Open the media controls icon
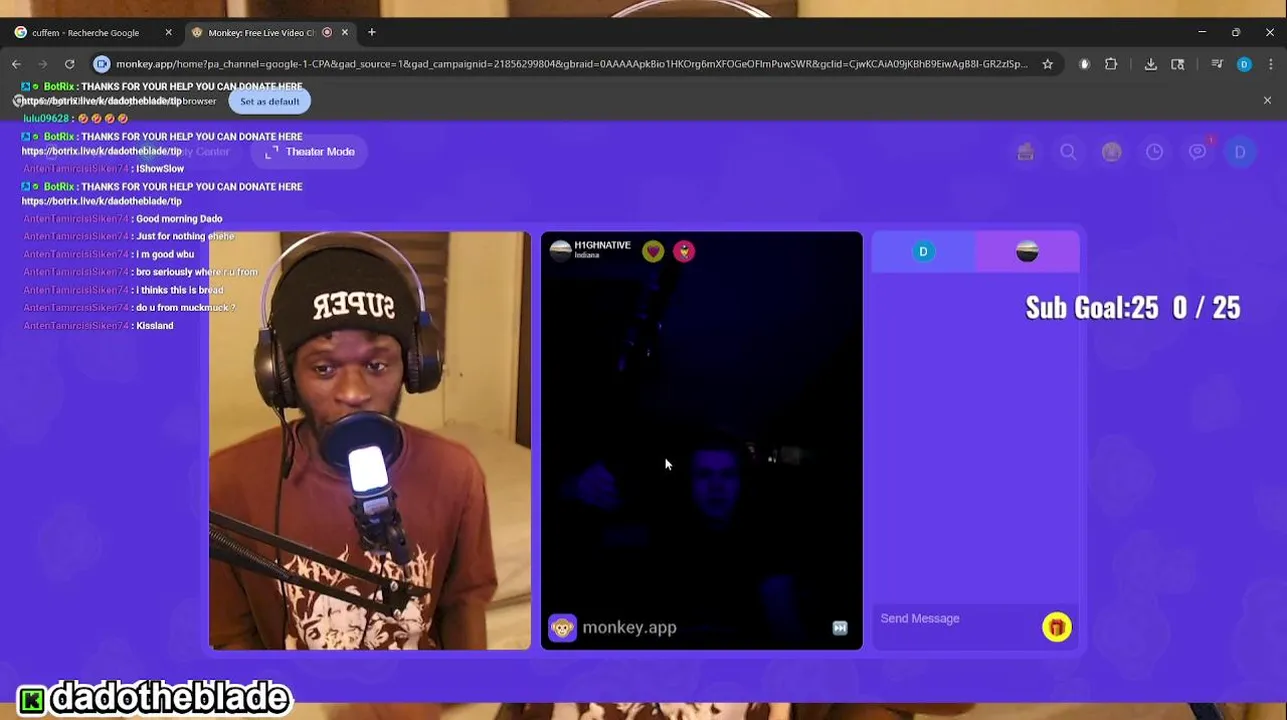 point(1217,64)
